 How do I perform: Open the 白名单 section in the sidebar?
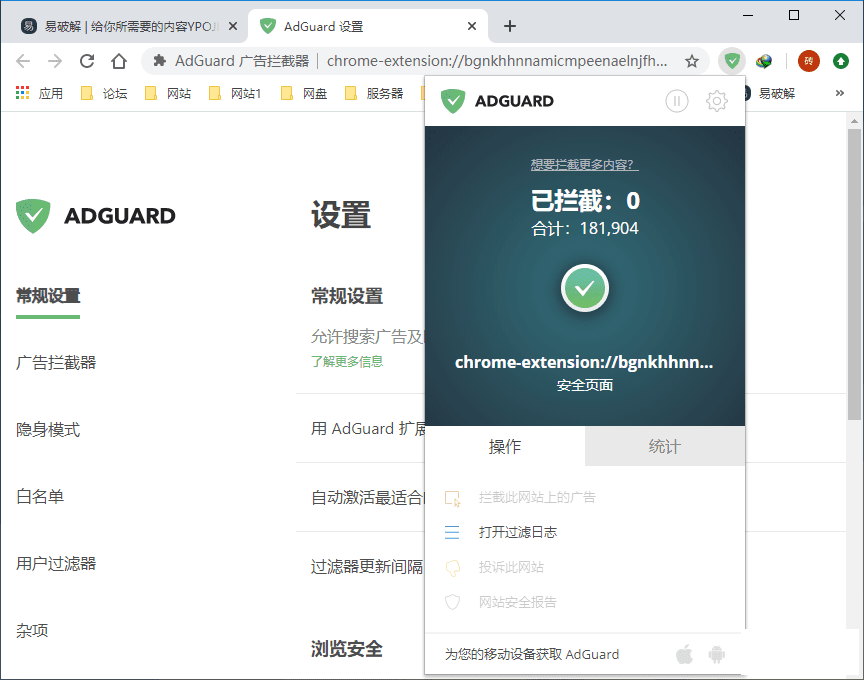[40, 496]
